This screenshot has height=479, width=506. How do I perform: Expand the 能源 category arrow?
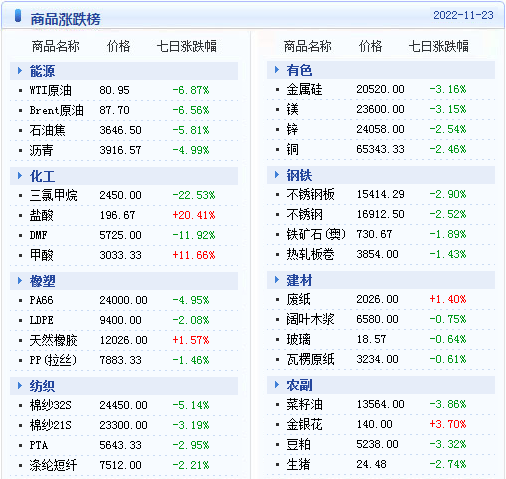pos(20,71)
